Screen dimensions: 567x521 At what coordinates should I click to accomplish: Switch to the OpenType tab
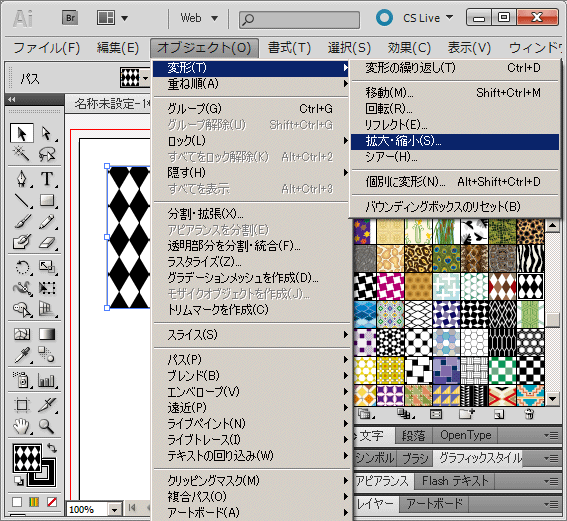click(465, 435)
